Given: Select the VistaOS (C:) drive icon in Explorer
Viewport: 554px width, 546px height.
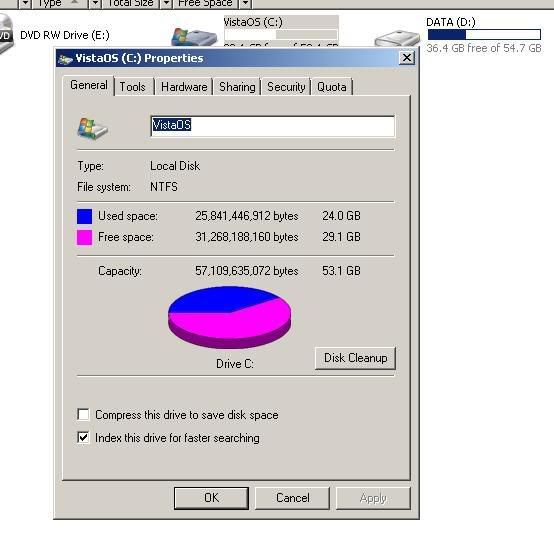Looking at the screenshot, I should click(194, 37).
